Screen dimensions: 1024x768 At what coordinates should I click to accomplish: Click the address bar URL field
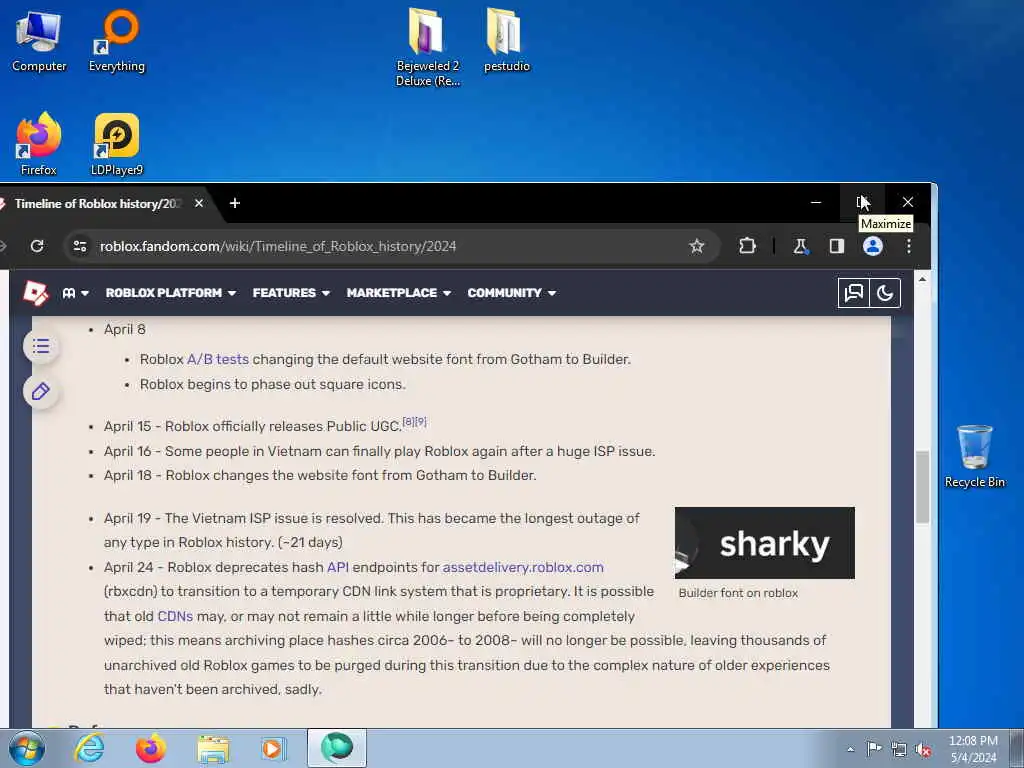click(392, 246)
